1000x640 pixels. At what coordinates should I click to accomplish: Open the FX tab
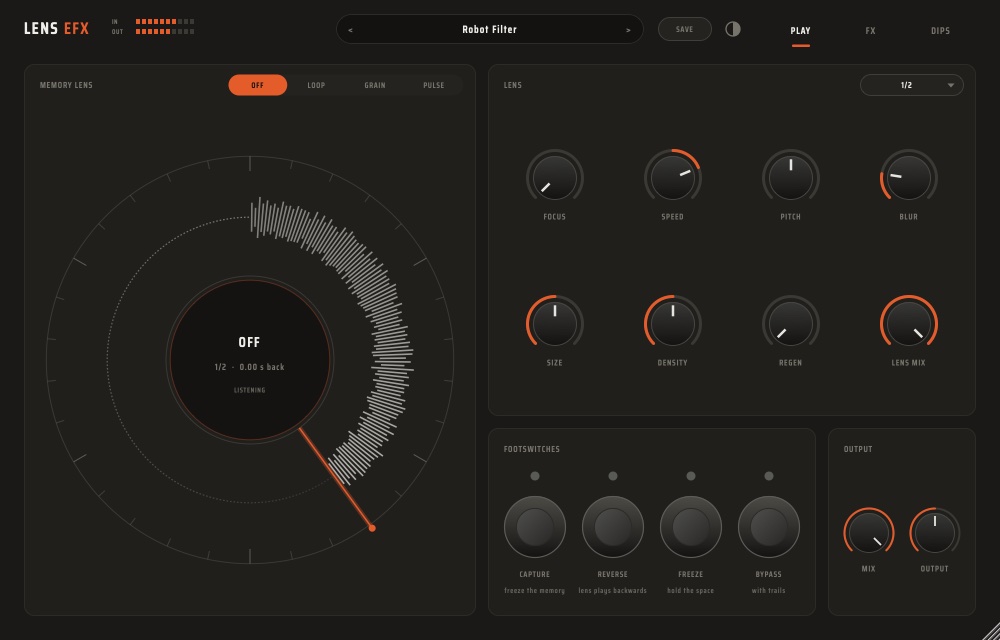coord(871,31)
